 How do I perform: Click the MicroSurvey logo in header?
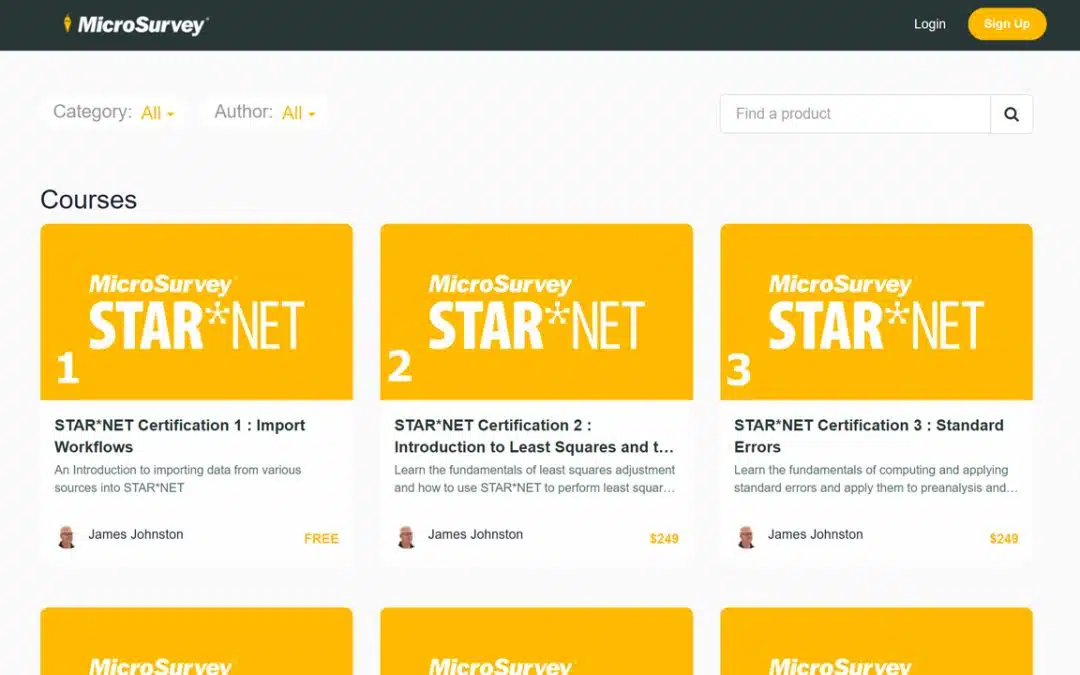(x=135, y=25)
